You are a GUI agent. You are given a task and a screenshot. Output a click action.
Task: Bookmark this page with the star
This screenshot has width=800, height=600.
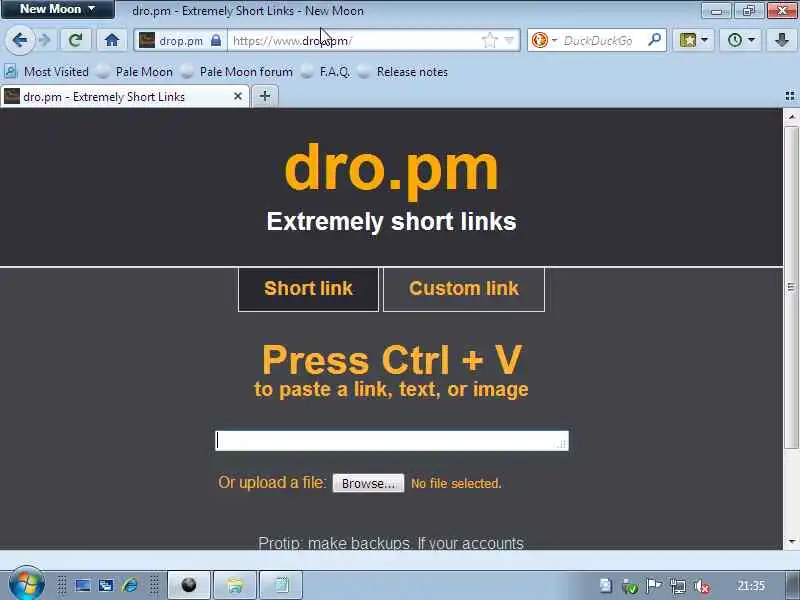click(490, 40)
